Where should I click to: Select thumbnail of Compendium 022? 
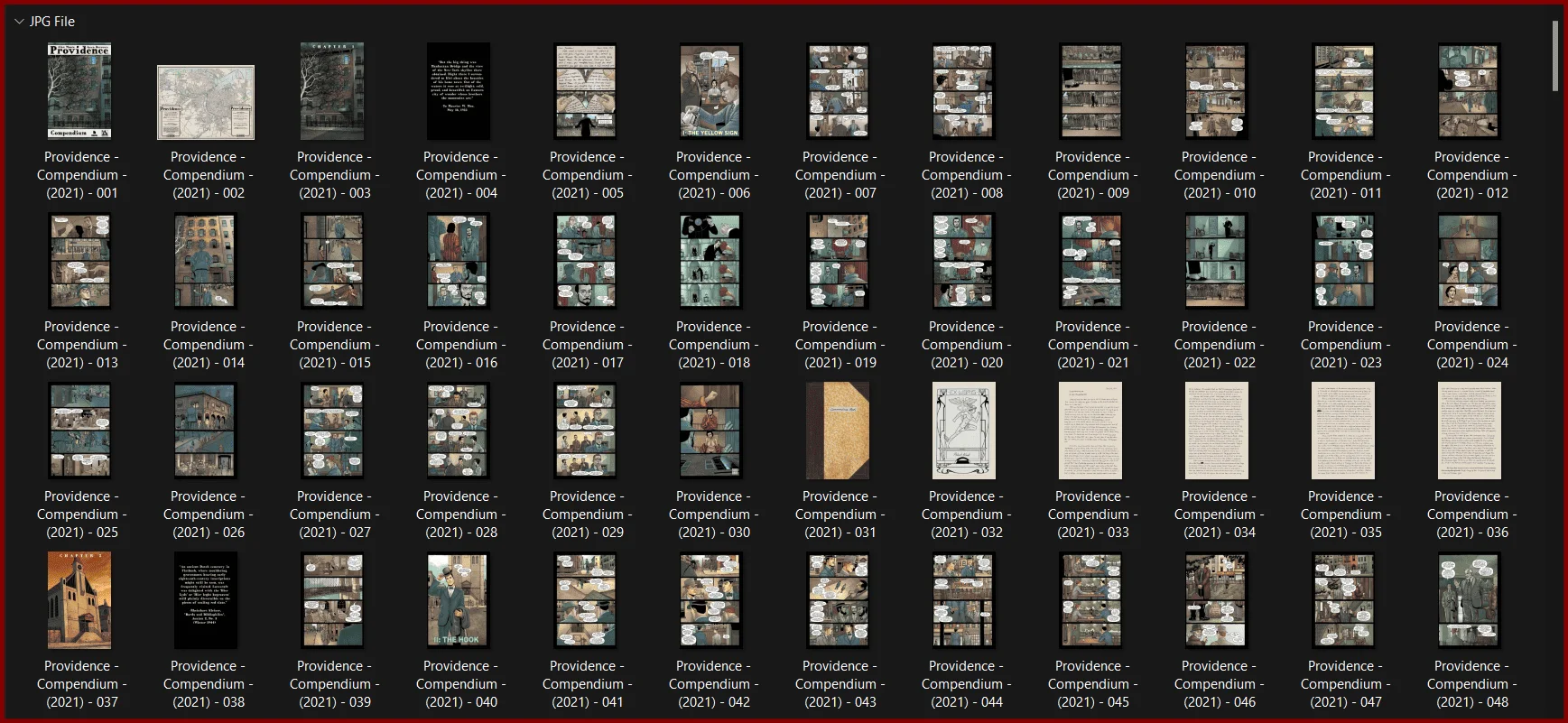click(x=1217, y=261)
